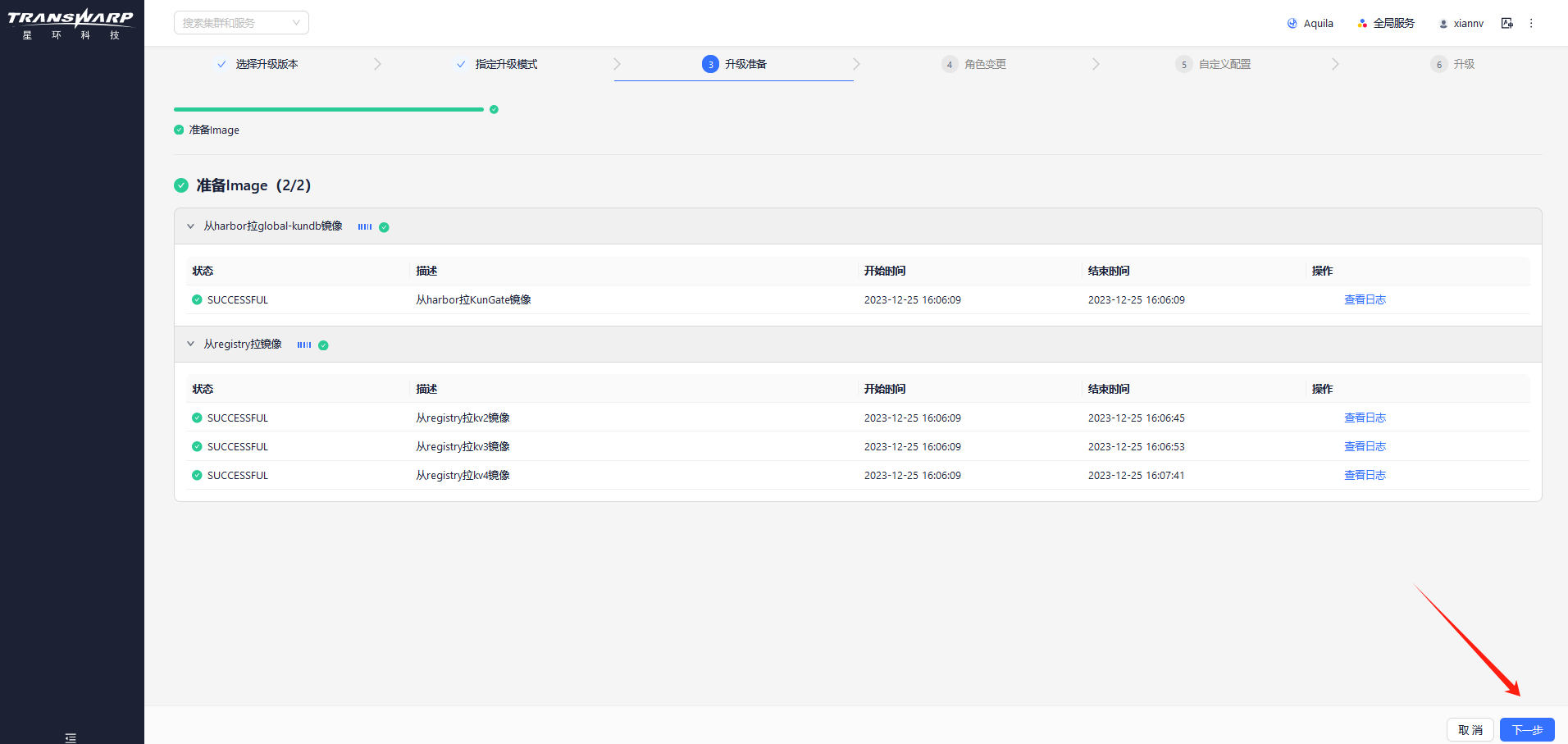Viewport: 1568px width, 744px height.
Task: Click the blue bars icon beside 从harbor拉global-kundb镜像
Action: pos(364,226)
